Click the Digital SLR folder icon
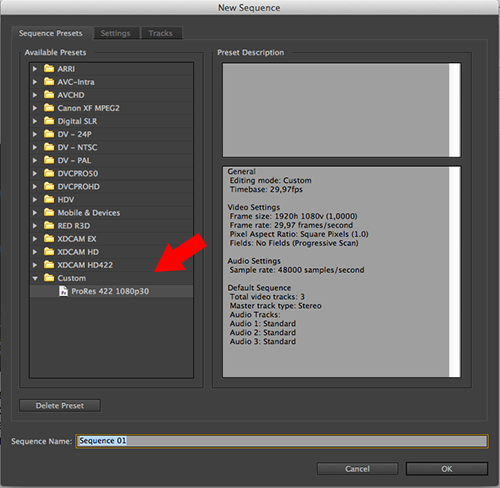The image size is (500, 488). click(x=49, y=121)
